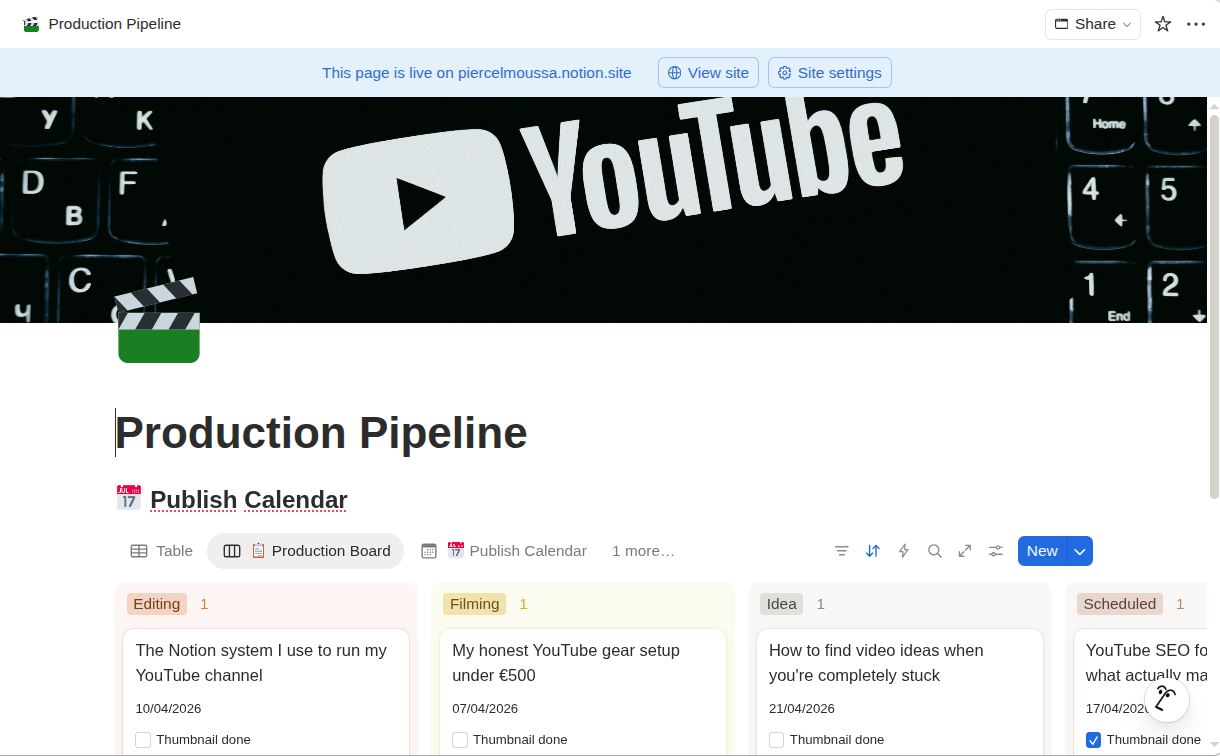Open database full-page with expand arrows icon
Image resolution: width=1220 pixels, height=756 pixels.
pos(965,551)
